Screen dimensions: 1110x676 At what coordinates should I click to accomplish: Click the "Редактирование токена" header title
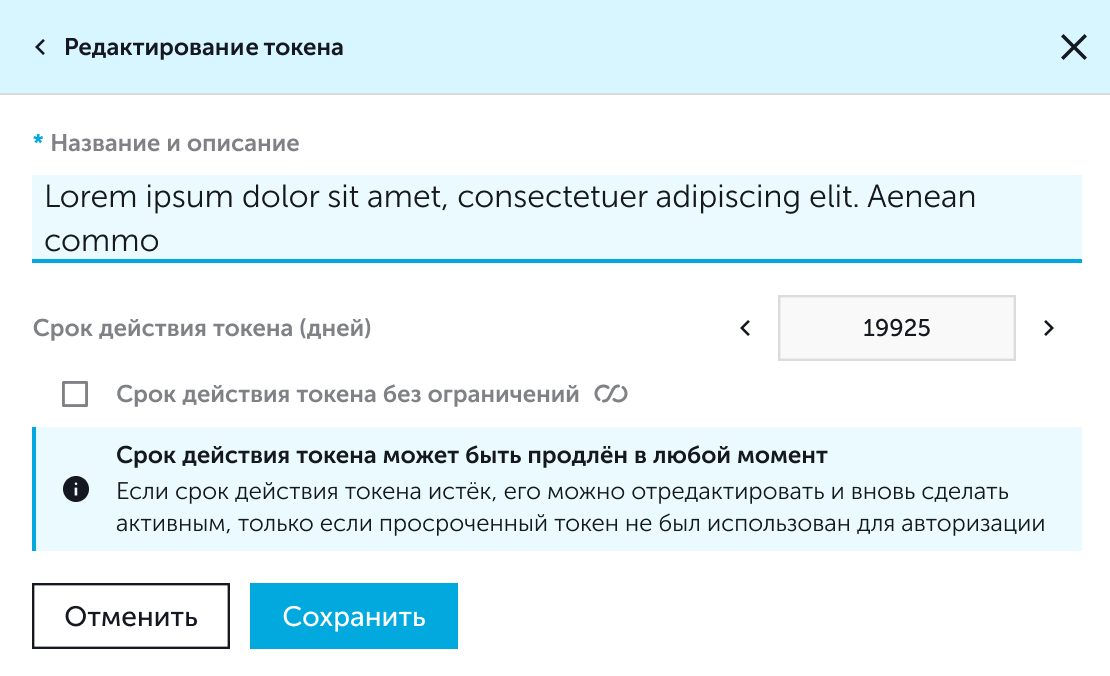(x=204, y=47)
